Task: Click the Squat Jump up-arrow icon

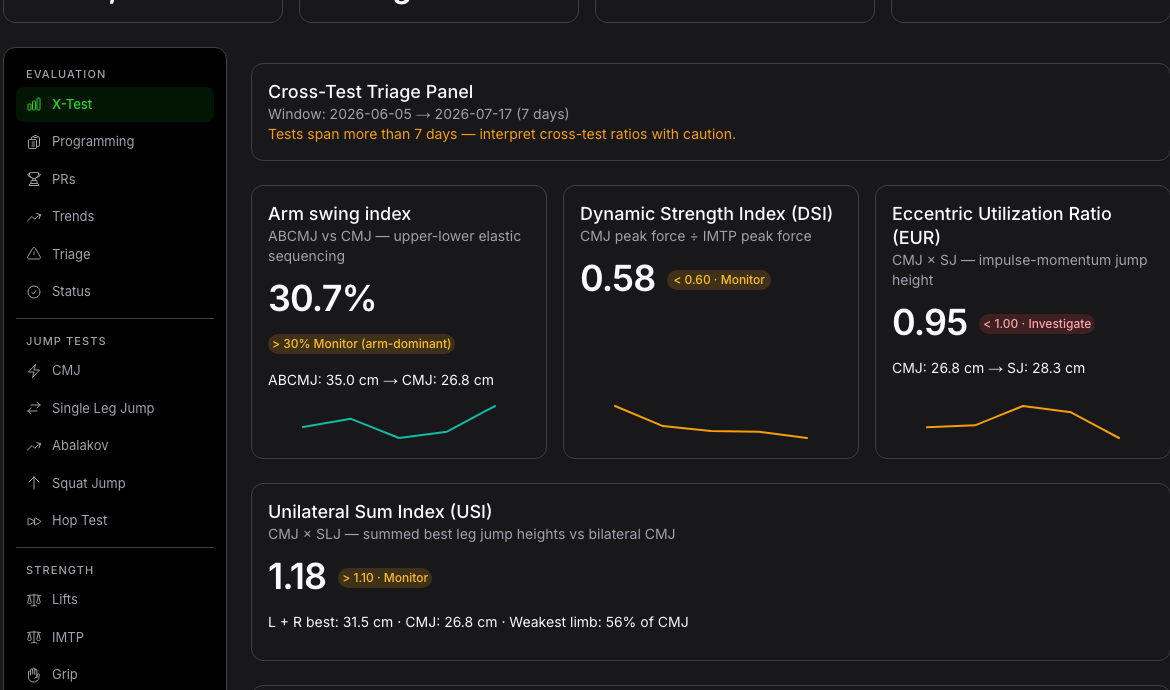Action: (34, 483)
